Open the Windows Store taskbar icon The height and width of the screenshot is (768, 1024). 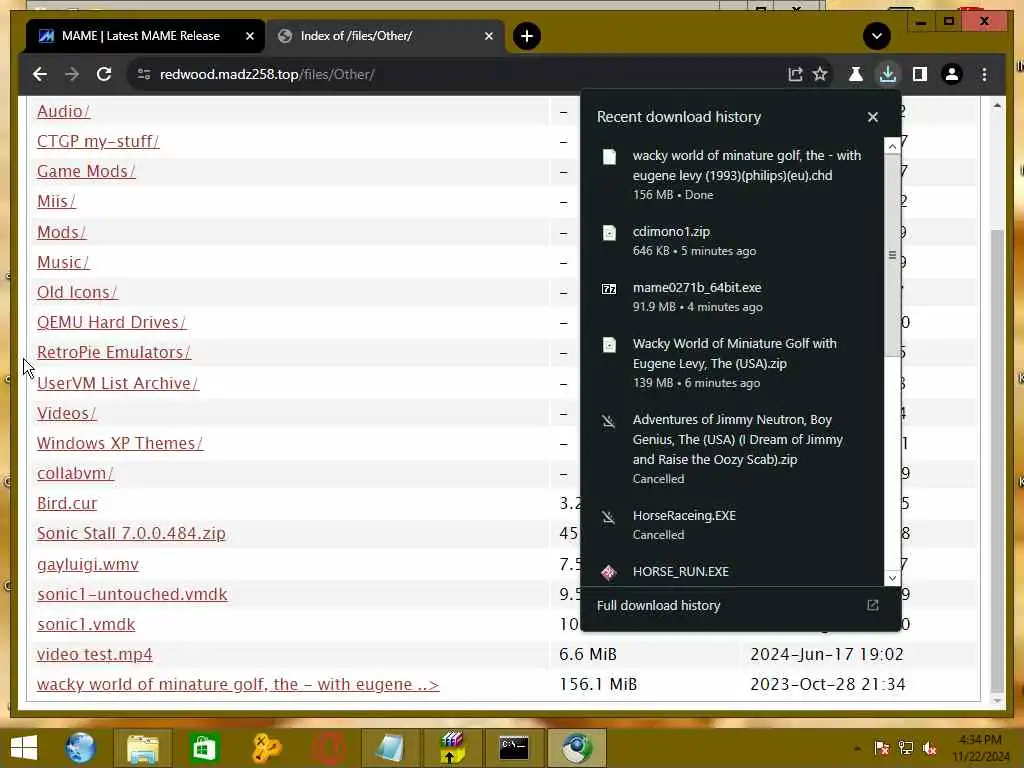204,747
